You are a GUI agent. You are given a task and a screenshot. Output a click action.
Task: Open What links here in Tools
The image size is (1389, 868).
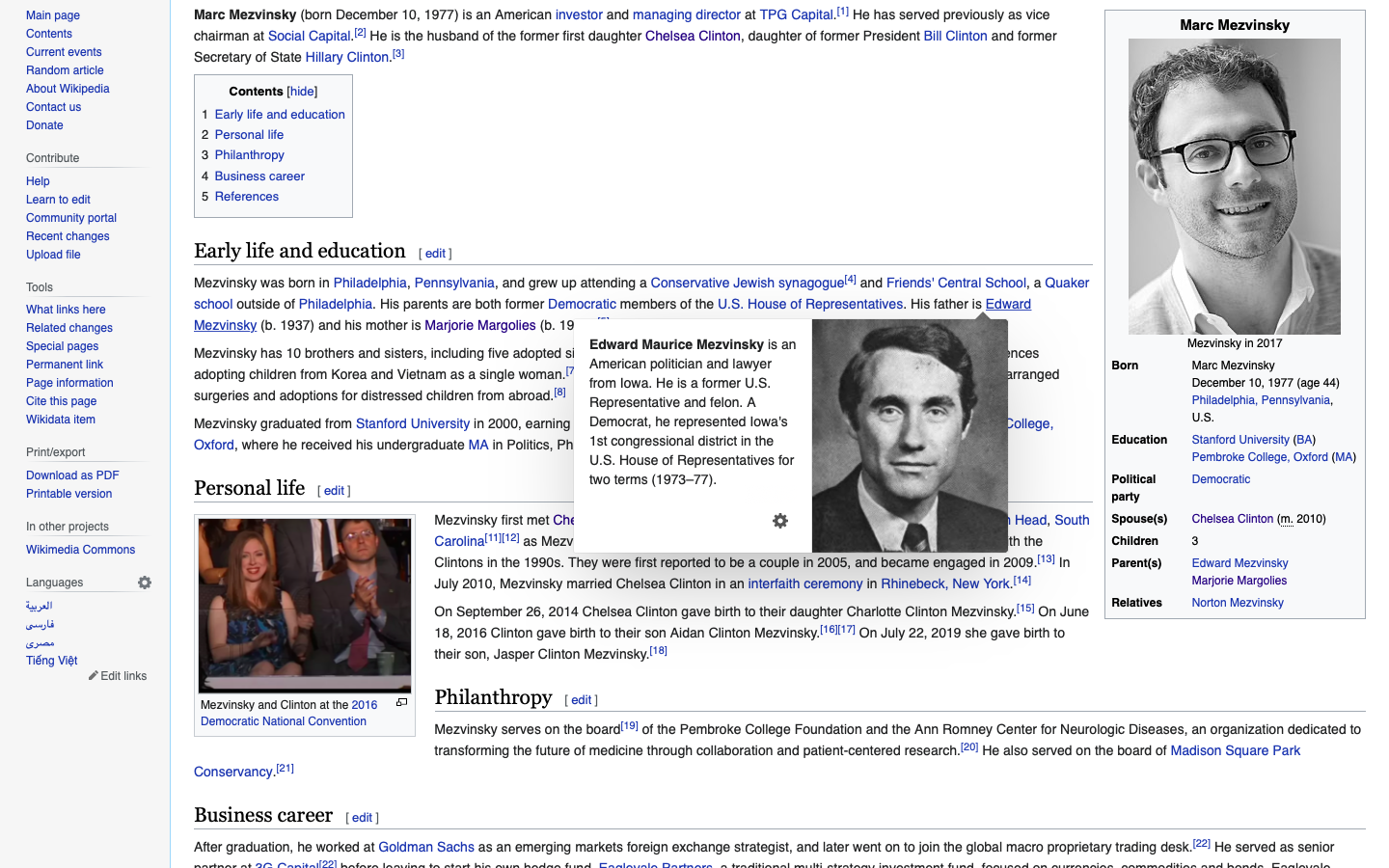tap(66, 310)
